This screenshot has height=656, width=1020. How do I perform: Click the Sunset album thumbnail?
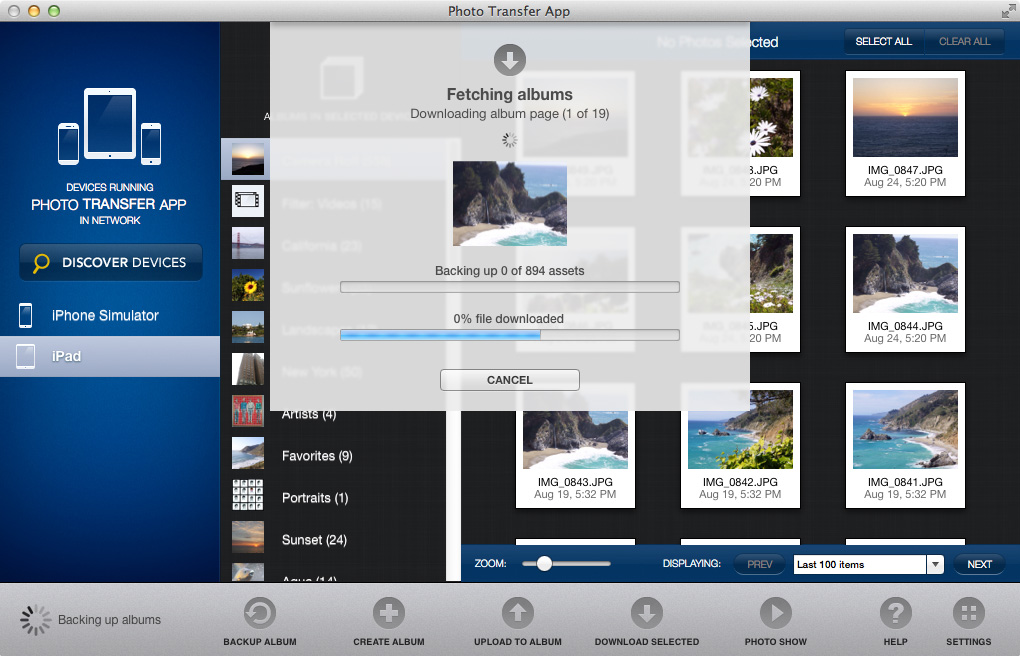248,538
